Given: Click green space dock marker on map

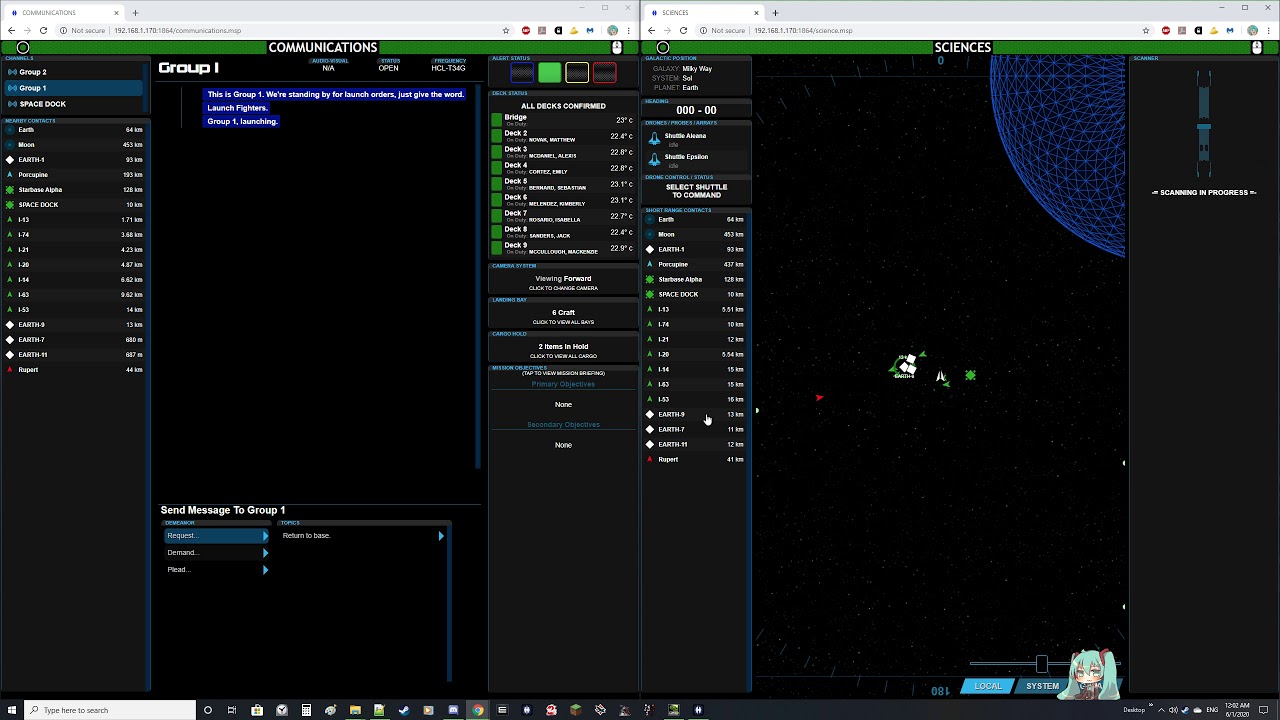Looking at the screenshot, I should pyautogui.click(x=970, y=376).
